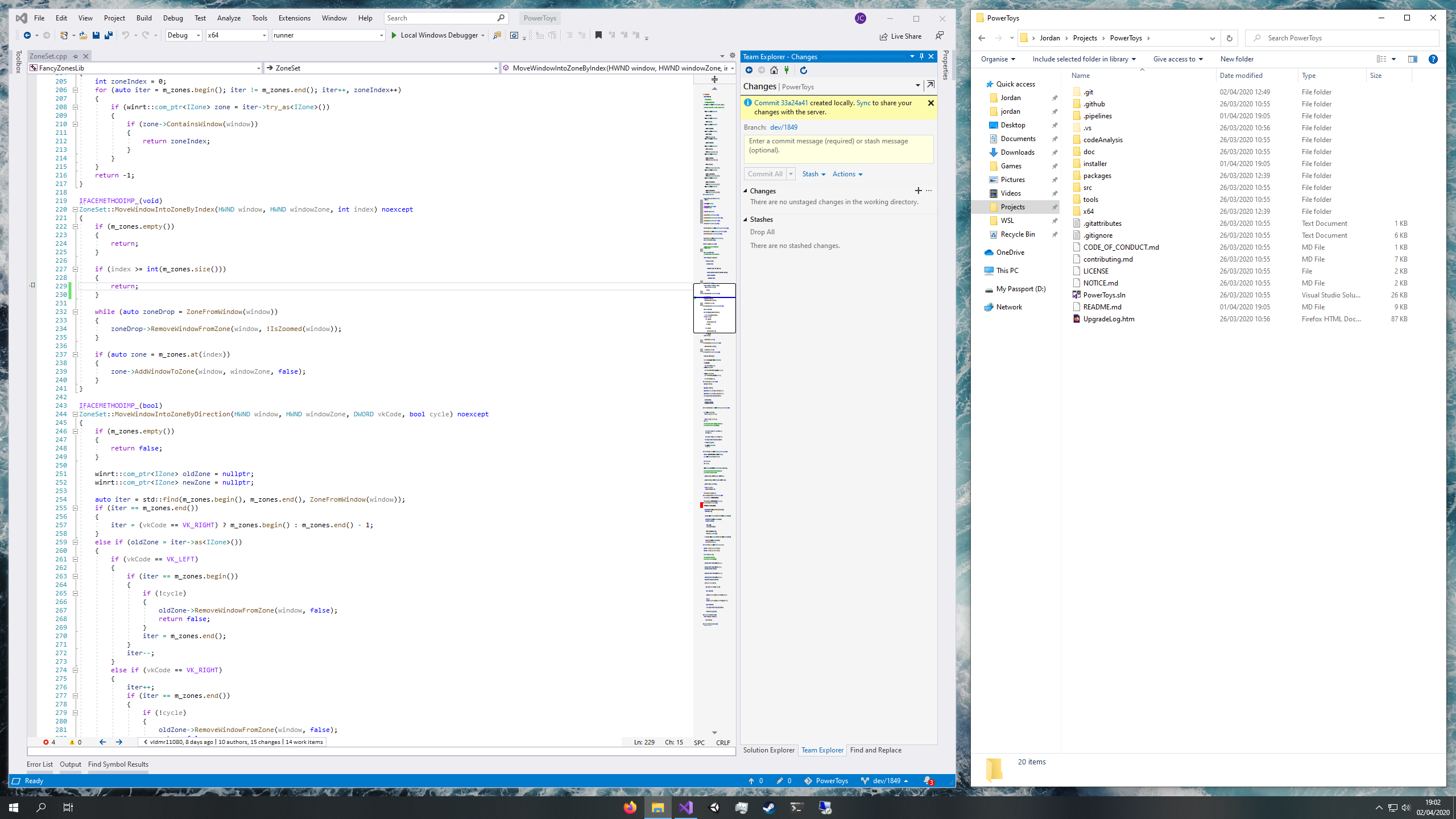Image resolution: width=1456 pixels, height=819 pixels.
Task: Click the unpushed commits indicator in status bar
Action: [x=756, y=781]
